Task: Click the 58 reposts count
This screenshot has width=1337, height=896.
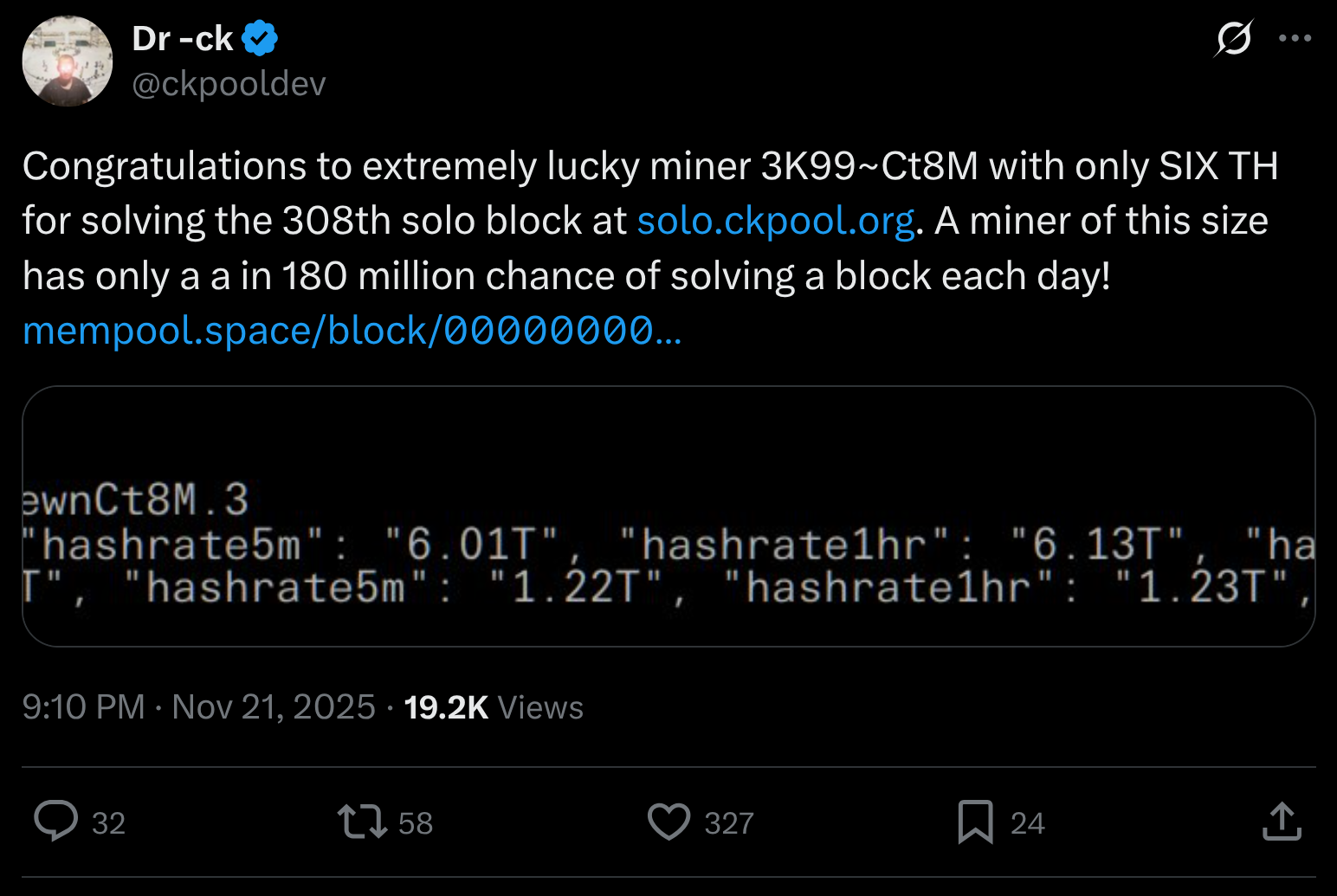Action: pyautogui.click(x=416, y=822)
